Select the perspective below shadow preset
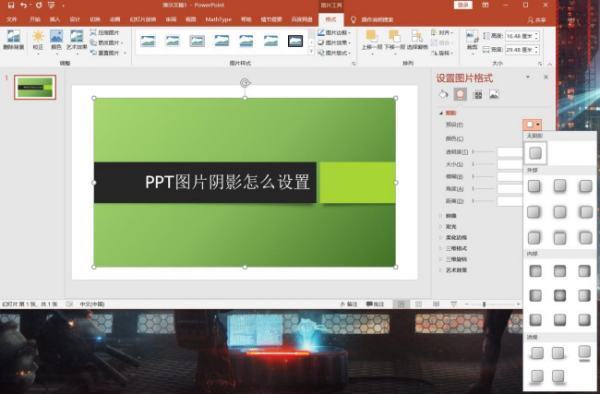Screen dimensions: 600x394 (584, 353)
